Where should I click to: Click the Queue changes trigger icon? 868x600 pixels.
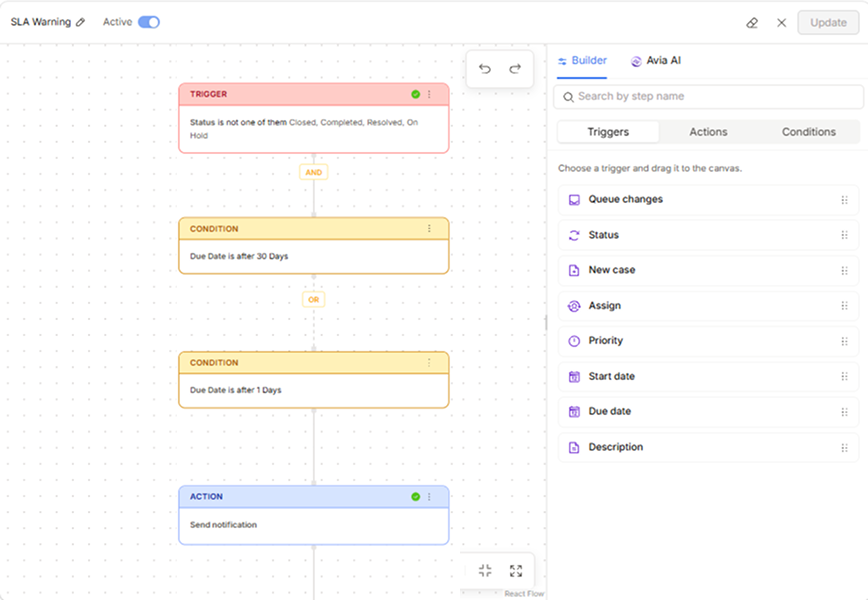point(574,200)
